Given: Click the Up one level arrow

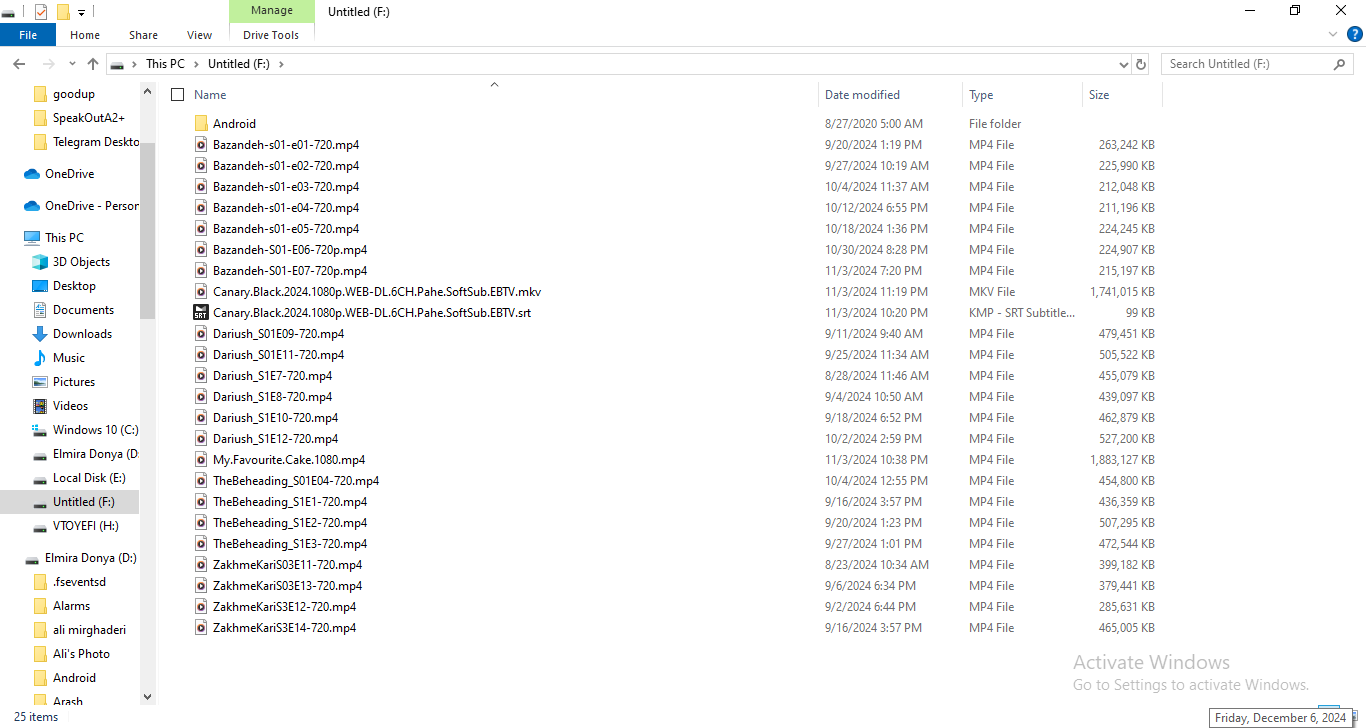Looking at the screenshot, I should pyautogui.click(x=93, y=64).
